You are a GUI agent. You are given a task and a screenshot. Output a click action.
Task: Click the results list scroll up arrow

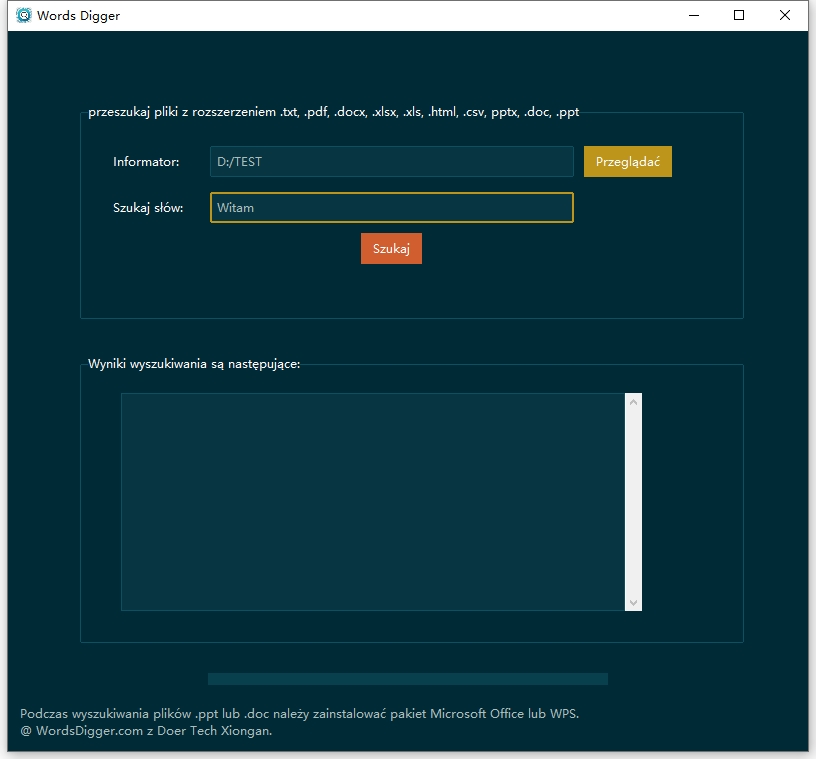pos(633,402)
